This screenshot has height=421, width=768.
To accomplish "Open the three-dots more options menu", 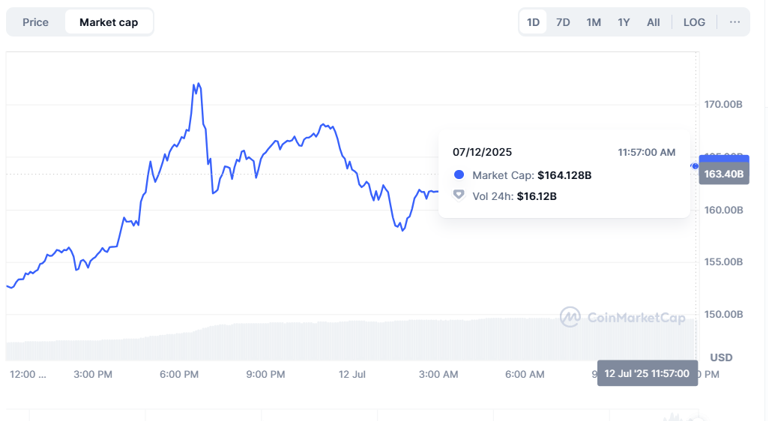I will click(735, 22).
